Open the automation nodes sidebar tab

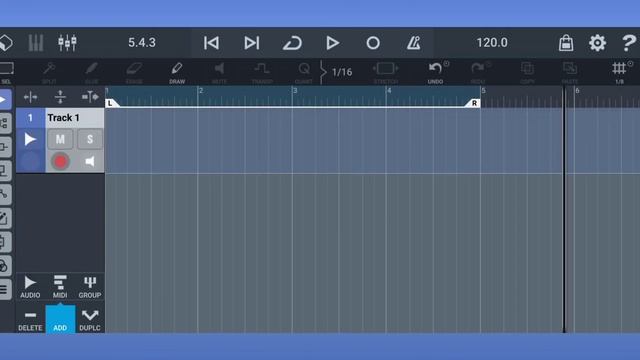[5, 195]
